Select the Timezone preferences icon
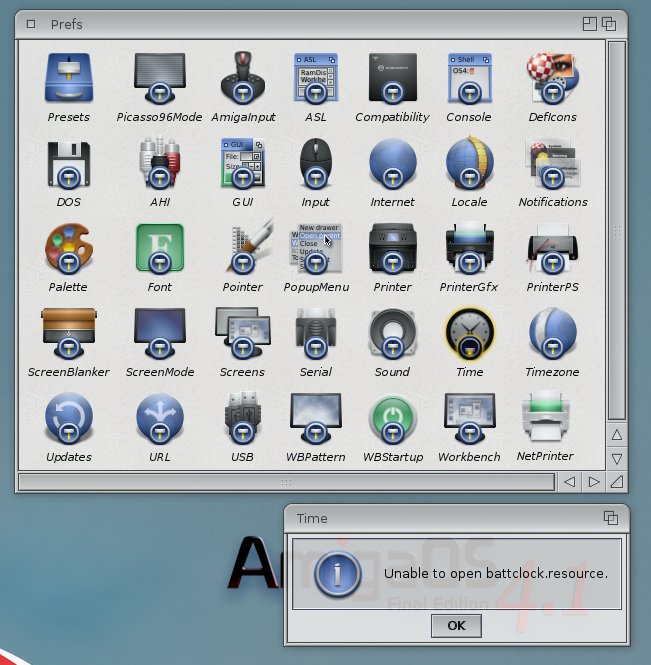The height and width of the screenshot is (665, 651). (x=552, y=334)
